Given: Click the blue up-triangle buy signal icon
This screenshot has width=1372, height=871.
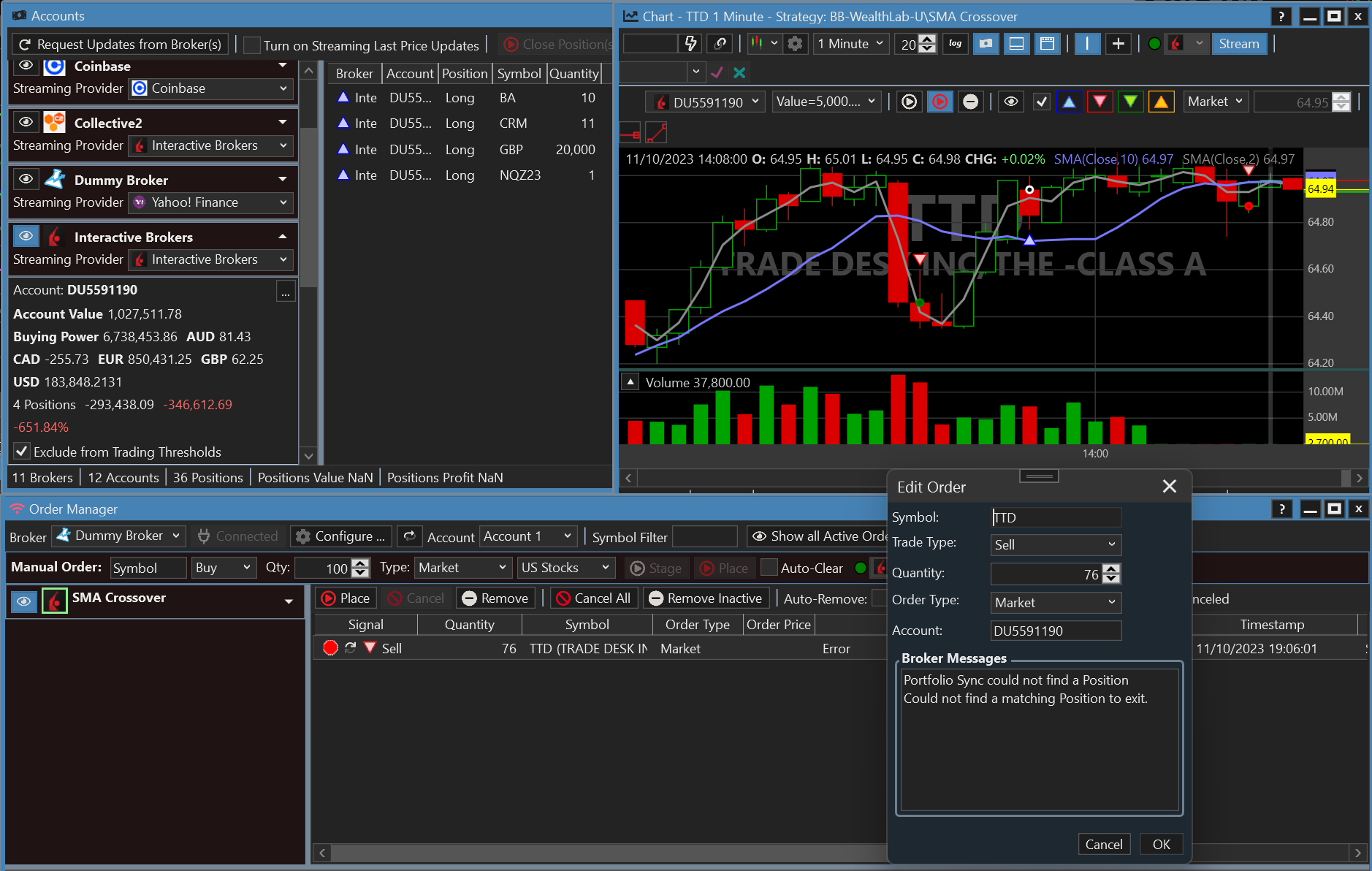Looking at the screenshot, I should point(1069,102).
